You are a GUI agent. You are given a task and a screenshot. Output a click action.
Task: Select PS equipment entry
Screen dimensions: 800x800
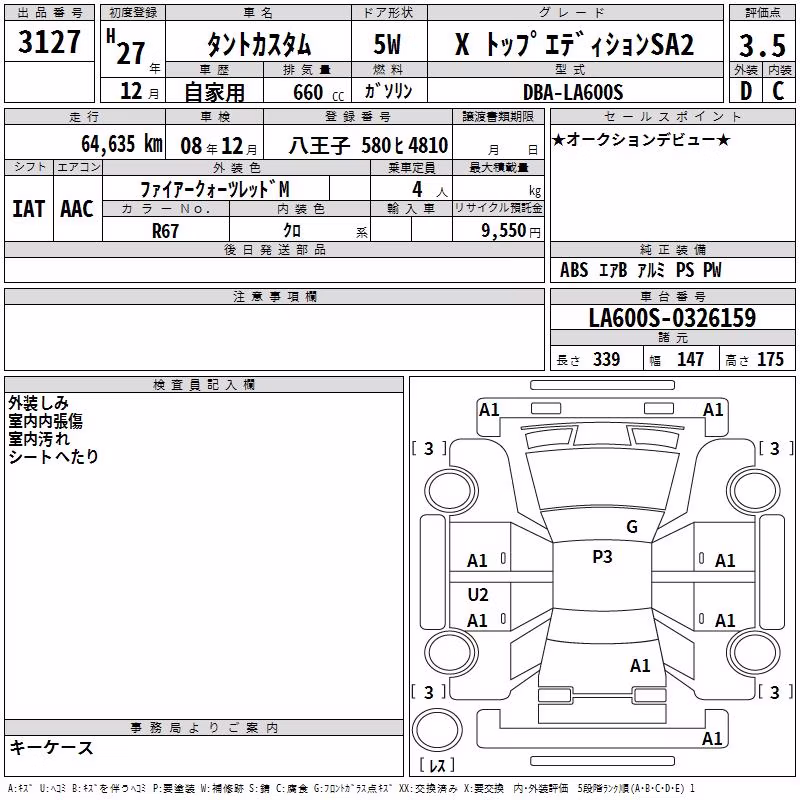pos(685,270)
